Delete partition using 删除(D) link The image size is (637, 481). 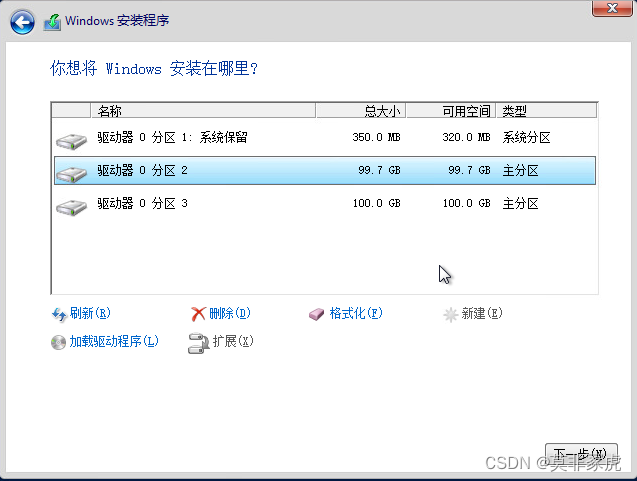point(230,313)
